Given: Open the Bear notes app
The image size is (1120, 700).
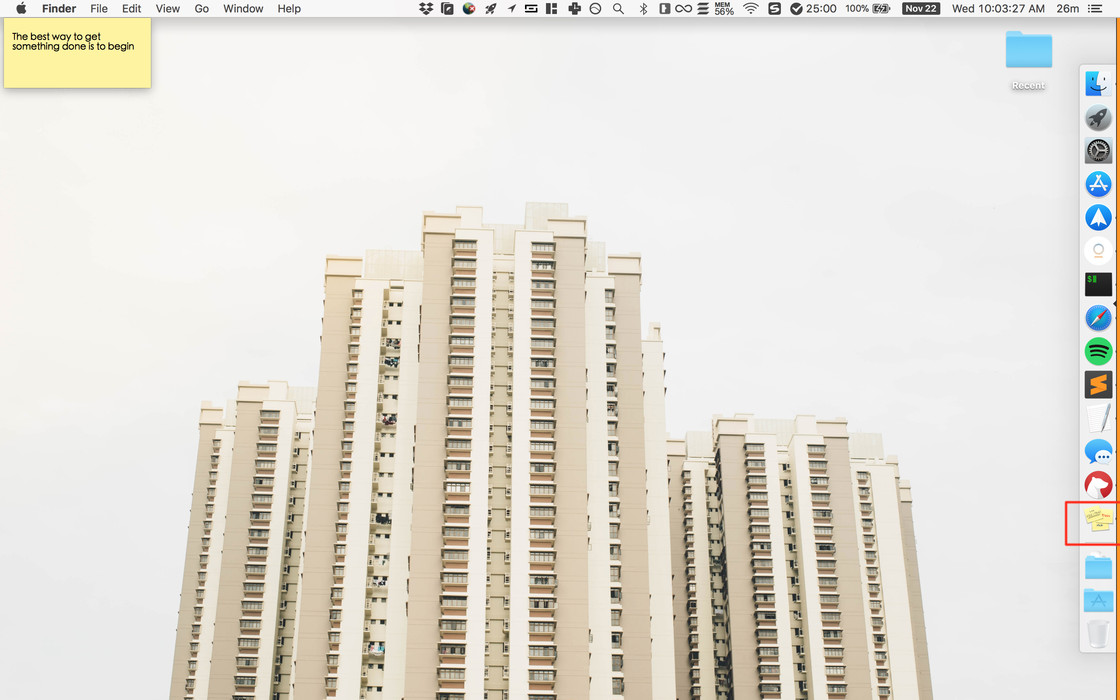Looking at the screenshot, I should pyautogui.click(x=1098, y=485).
